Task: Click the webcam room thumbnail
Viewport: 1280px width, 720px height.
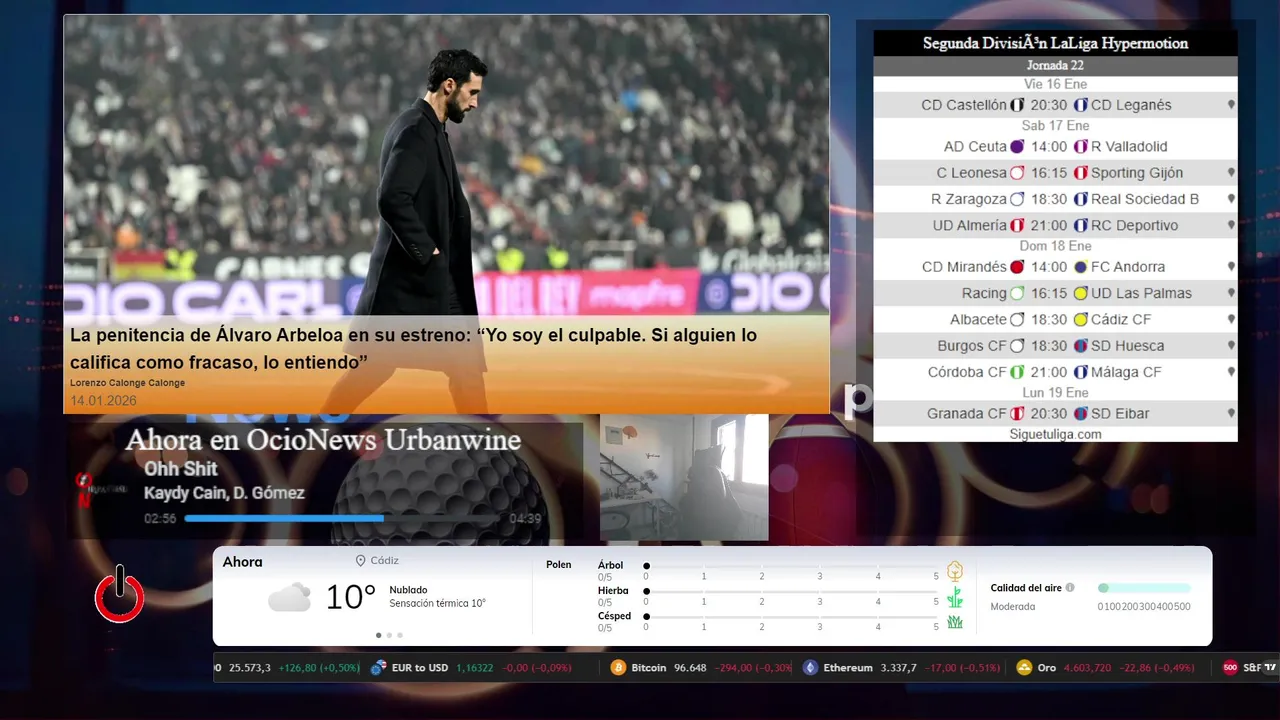Action: tap(684, 477)
